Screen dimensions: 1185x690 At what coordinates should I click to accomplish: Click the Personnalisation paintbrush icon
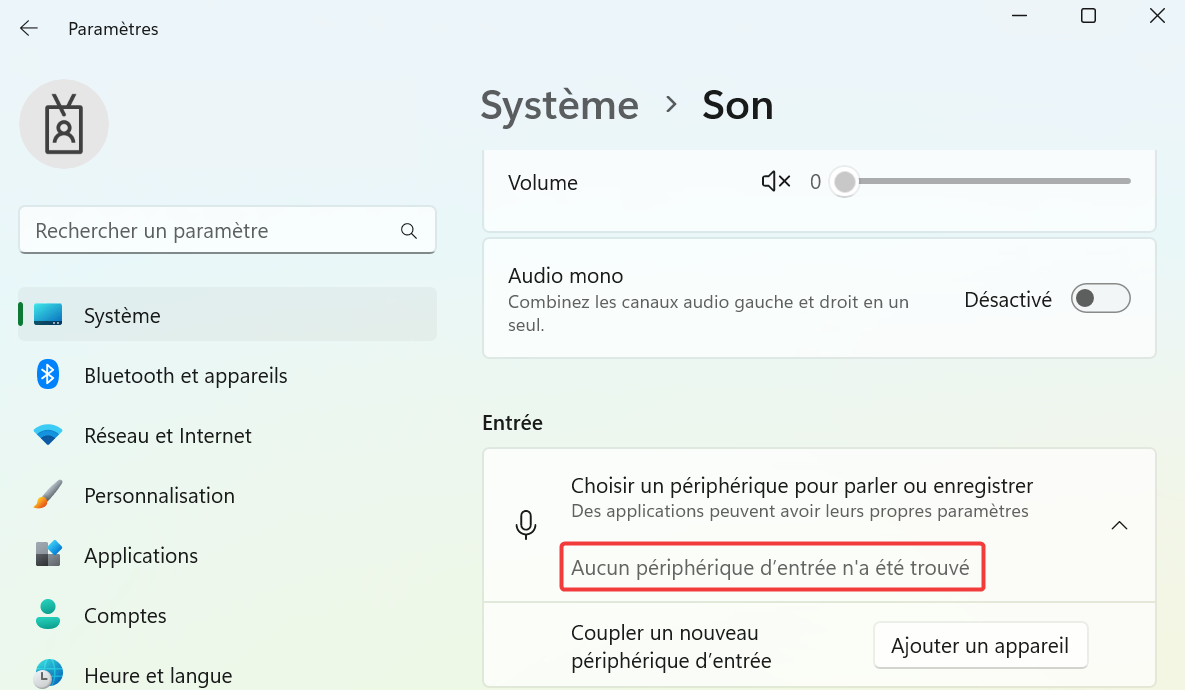tap(48, 495)
